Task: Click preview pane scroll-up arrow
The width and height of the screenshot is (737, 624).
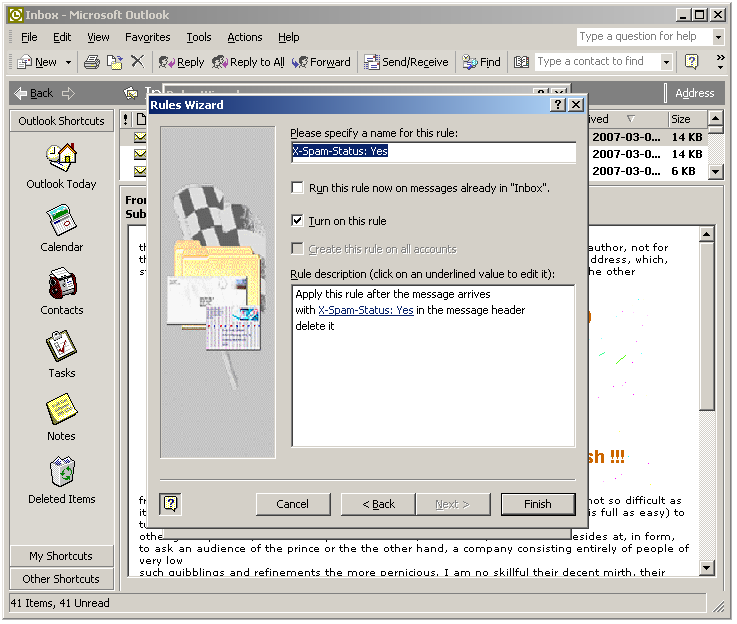Action: (x=706, y=234)
